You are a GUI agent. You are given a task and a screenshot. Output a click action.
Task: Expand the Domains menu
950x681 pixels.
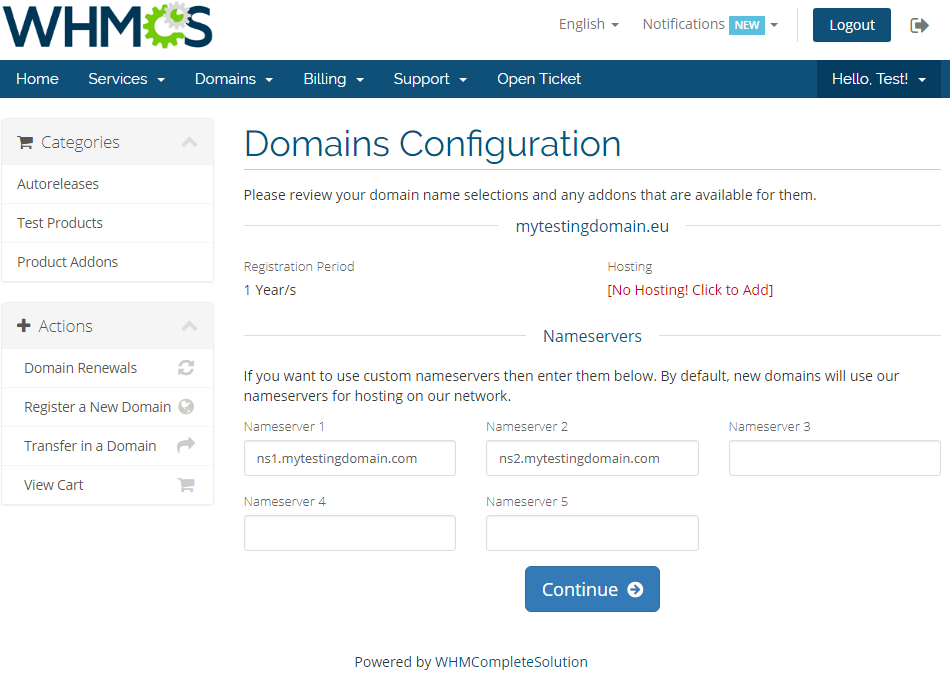[234, 79]
